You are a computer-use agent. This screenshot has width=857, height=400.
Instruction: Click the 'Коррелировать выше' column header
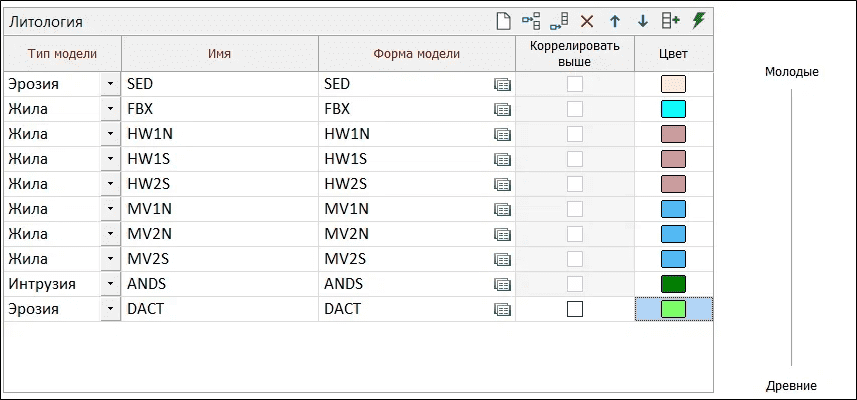click(x=574, y=54)
